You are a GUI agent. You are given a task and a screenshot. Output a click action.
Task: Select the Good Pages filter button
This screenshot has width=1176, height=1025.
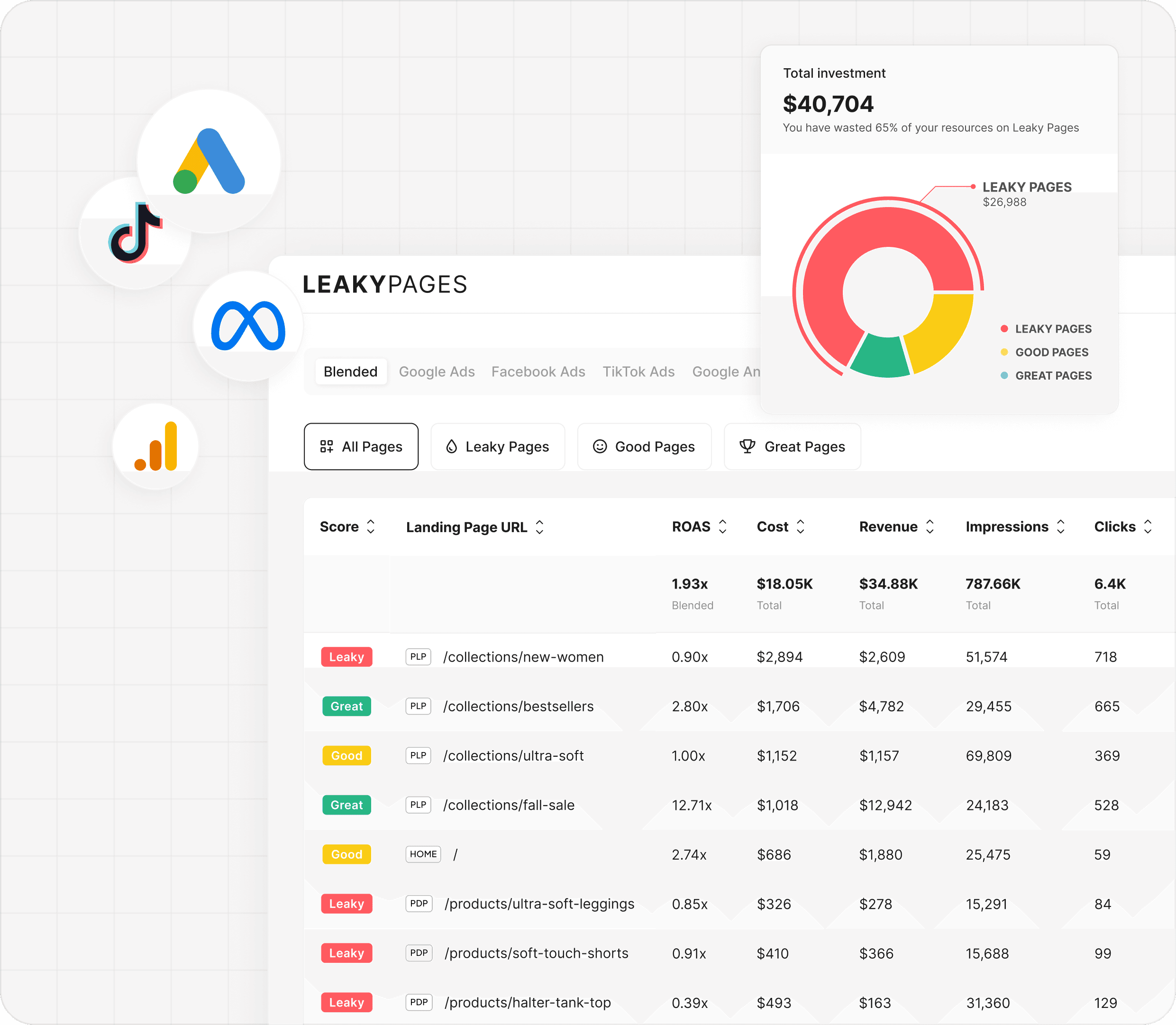[x=644, y=447]
